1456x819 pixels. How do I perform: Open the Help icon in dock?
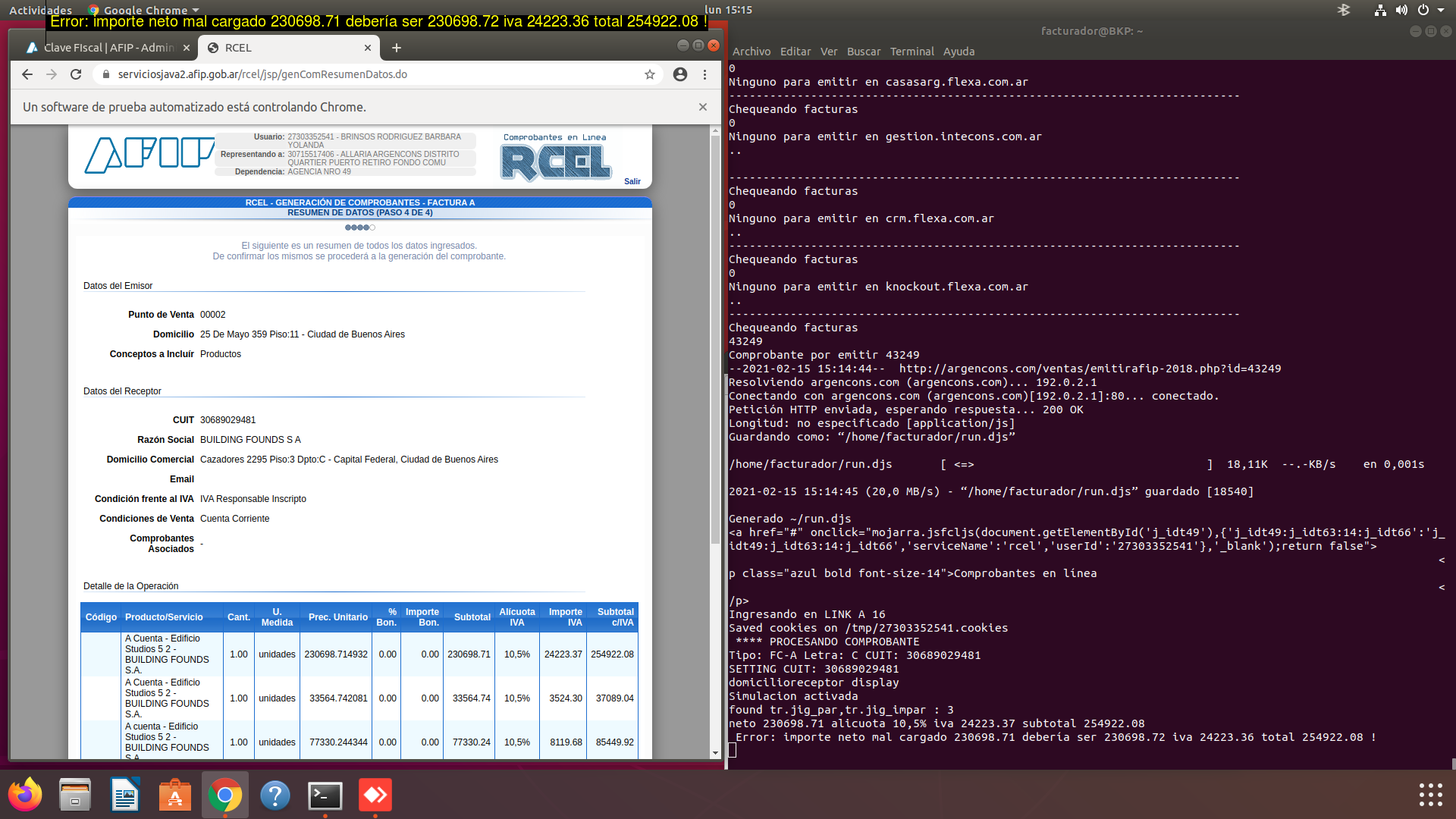275,795
